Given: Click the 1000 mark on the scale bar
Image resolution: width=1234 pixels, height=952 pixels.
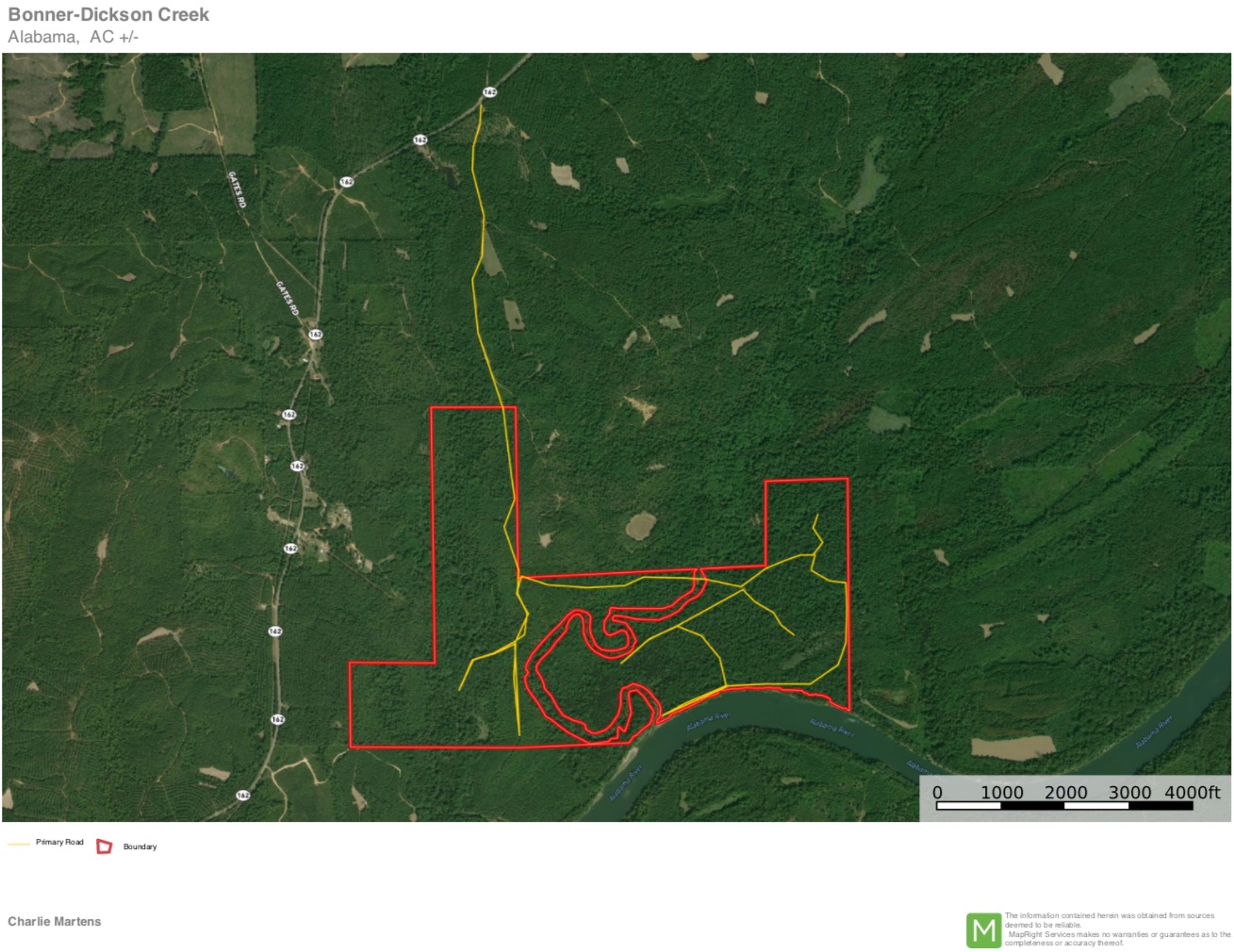Looking at the screenshot, I should point(1001,793).
